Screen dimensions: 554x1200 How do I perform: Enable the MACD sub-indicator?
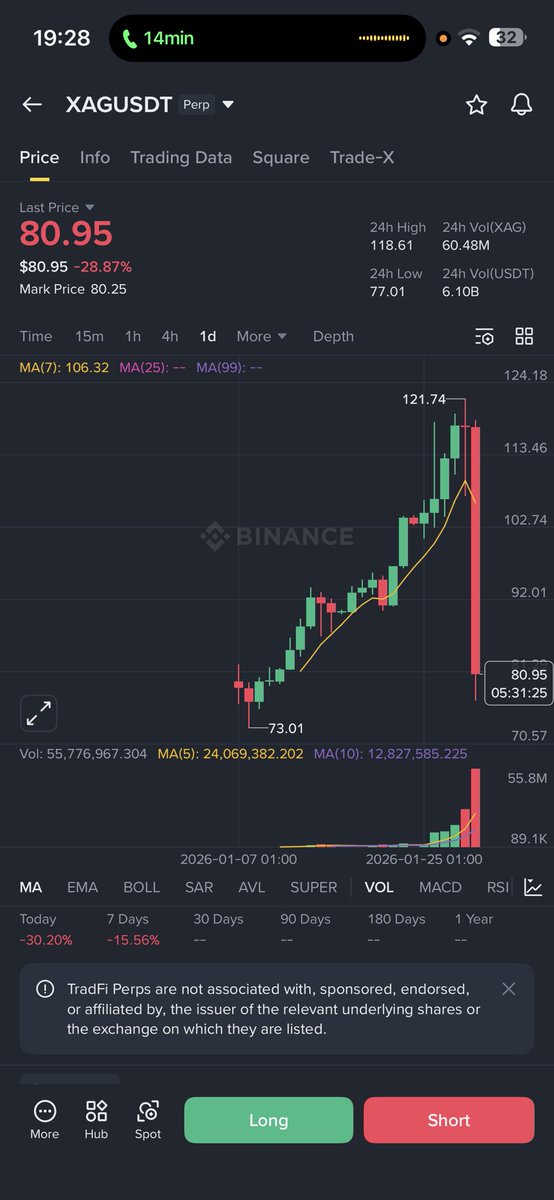point(440,887)
